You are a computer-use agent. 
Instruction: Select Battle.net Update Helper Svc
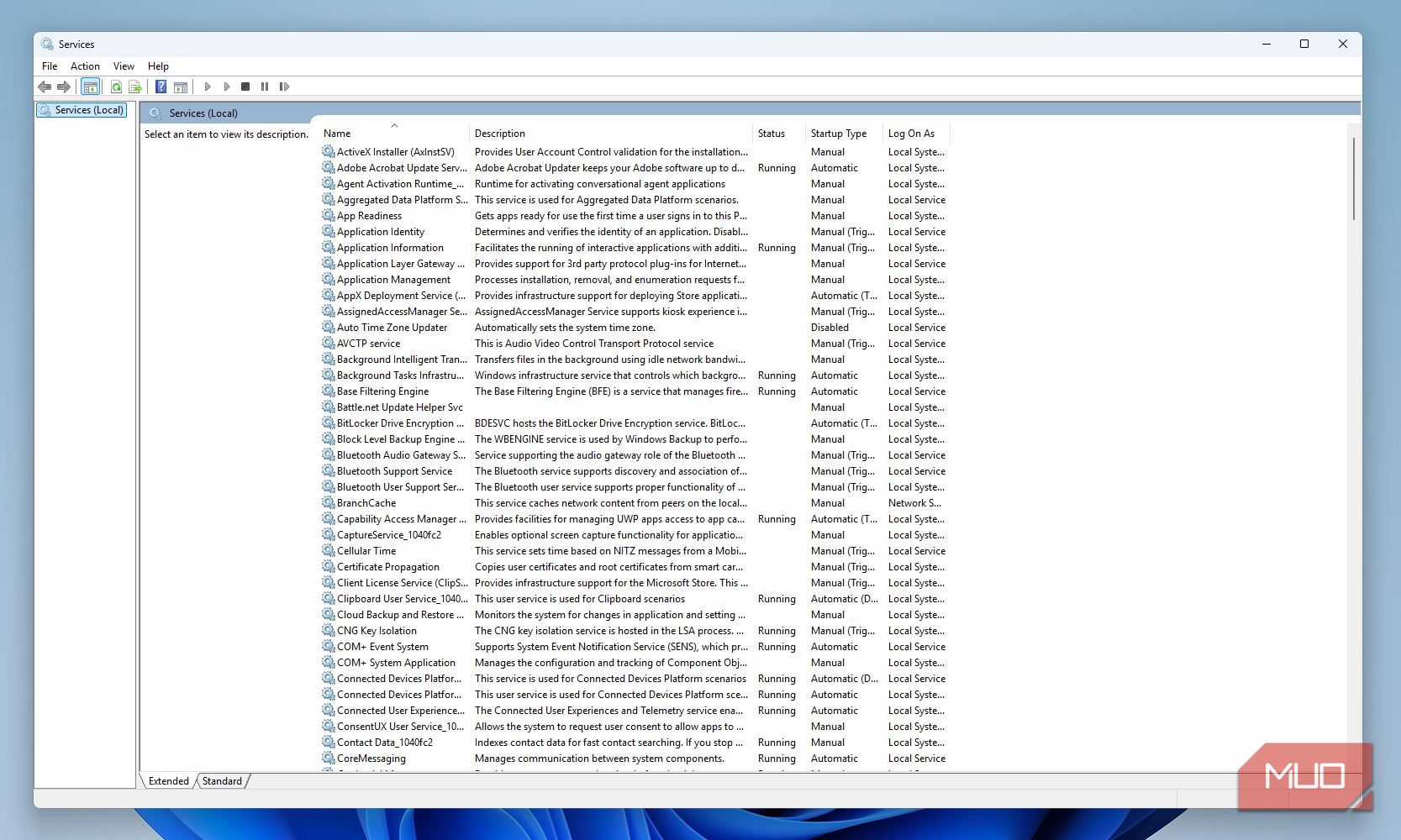click(635, 407)
